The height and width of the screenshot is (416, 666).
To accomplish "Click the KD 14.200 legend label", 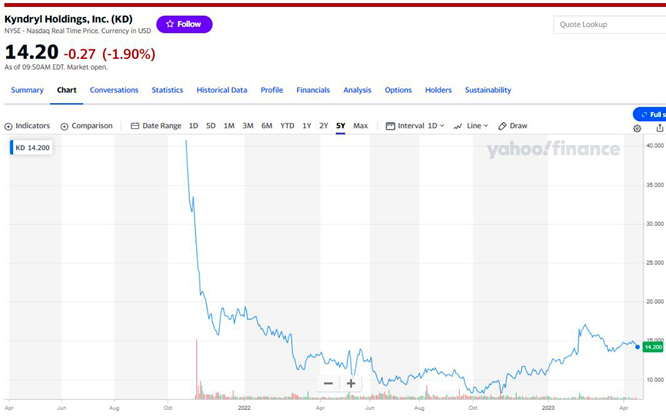I will (31, 147).
